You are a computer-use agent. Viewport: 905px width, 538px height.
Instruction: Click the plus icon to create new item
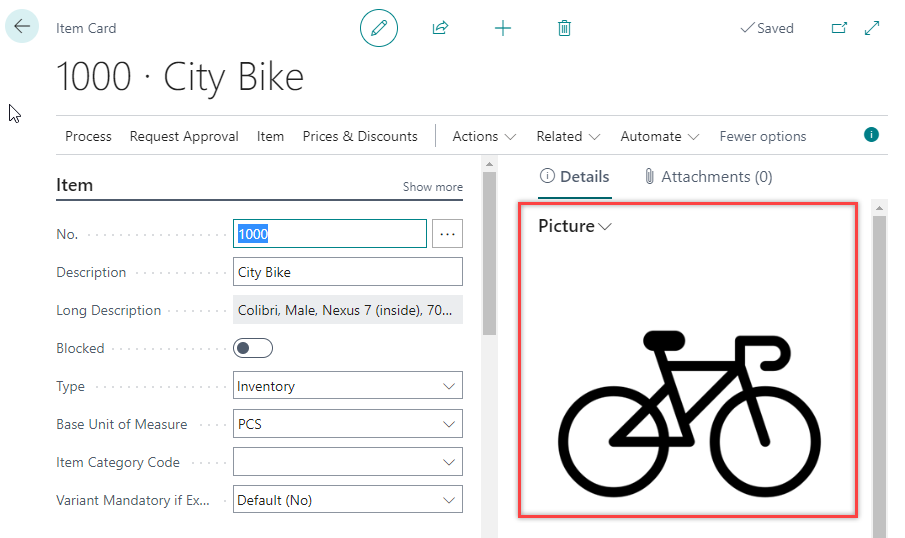[503, 28]
